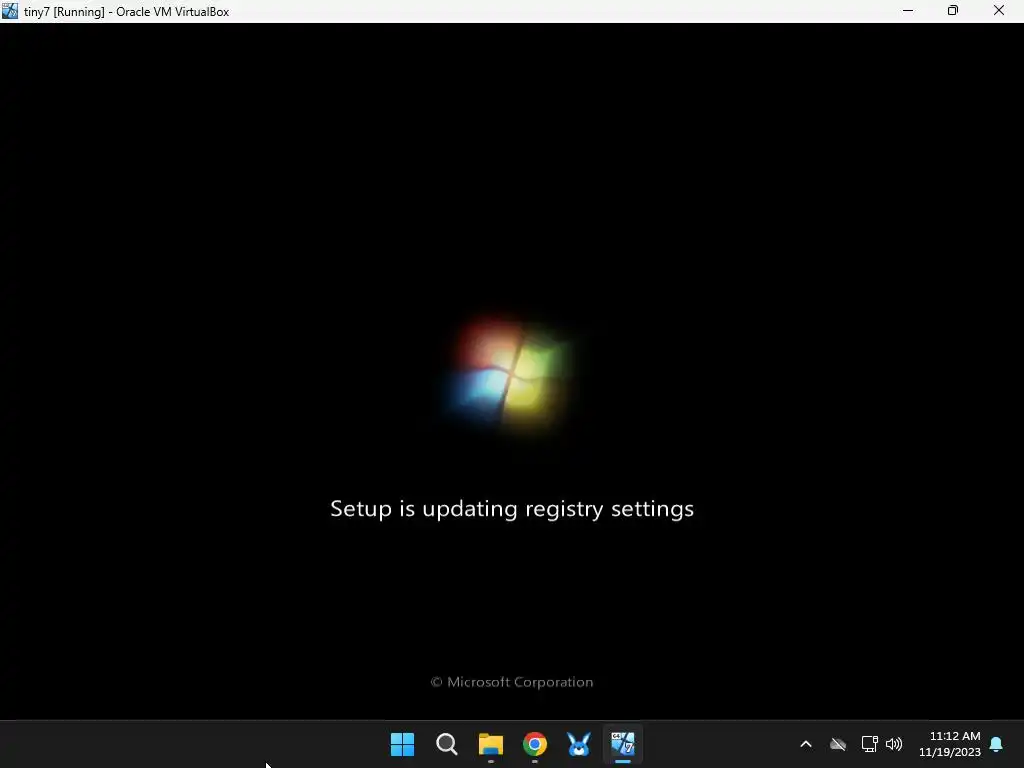Restore down the VirtualBox window
Image resolution: width=1024 pixels, height=768 pixels.
tap(953, 11)
